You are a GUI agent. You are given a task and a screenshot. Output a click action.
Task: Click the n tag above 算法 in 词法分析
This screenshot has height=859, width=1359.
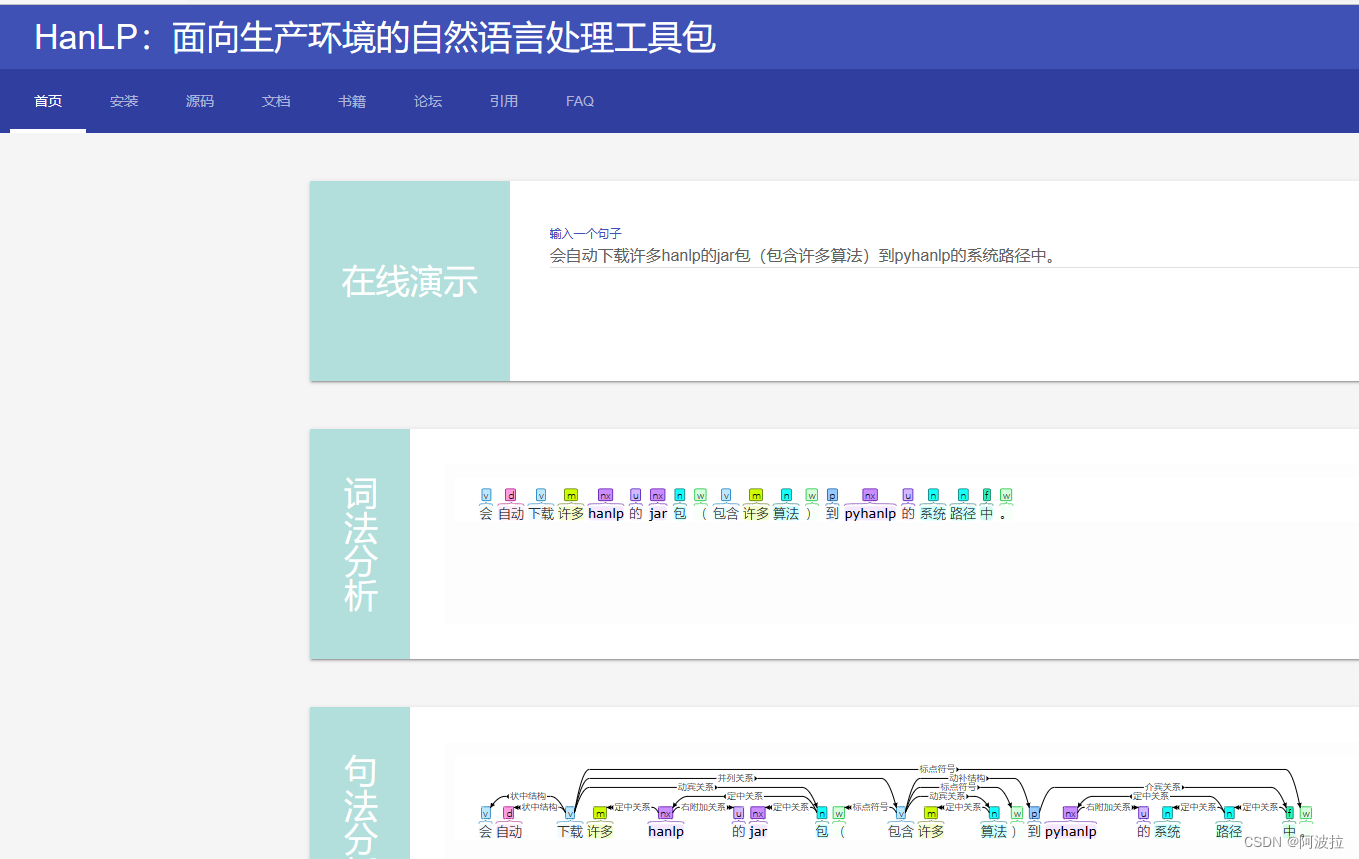(x=786, y=495)
